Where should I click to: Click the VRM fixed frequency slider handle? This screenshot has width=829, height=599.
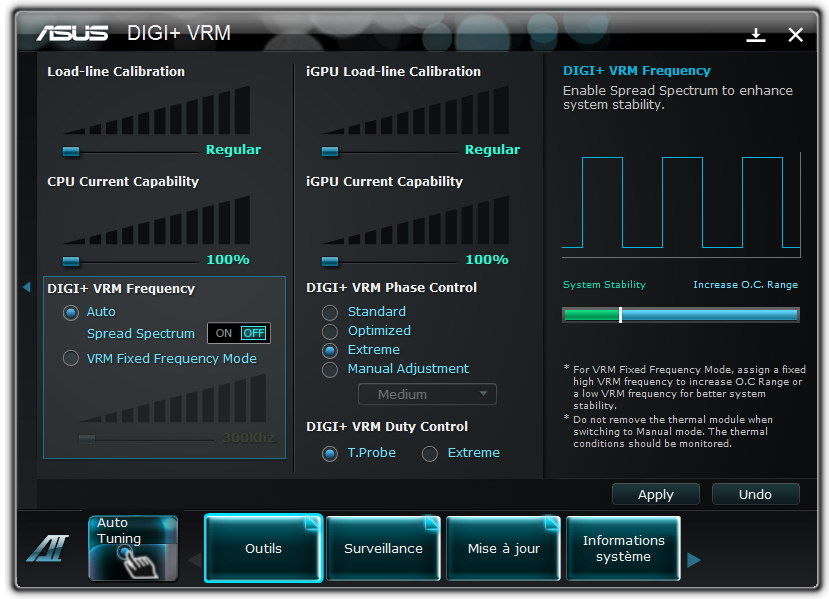pos(87,439)
